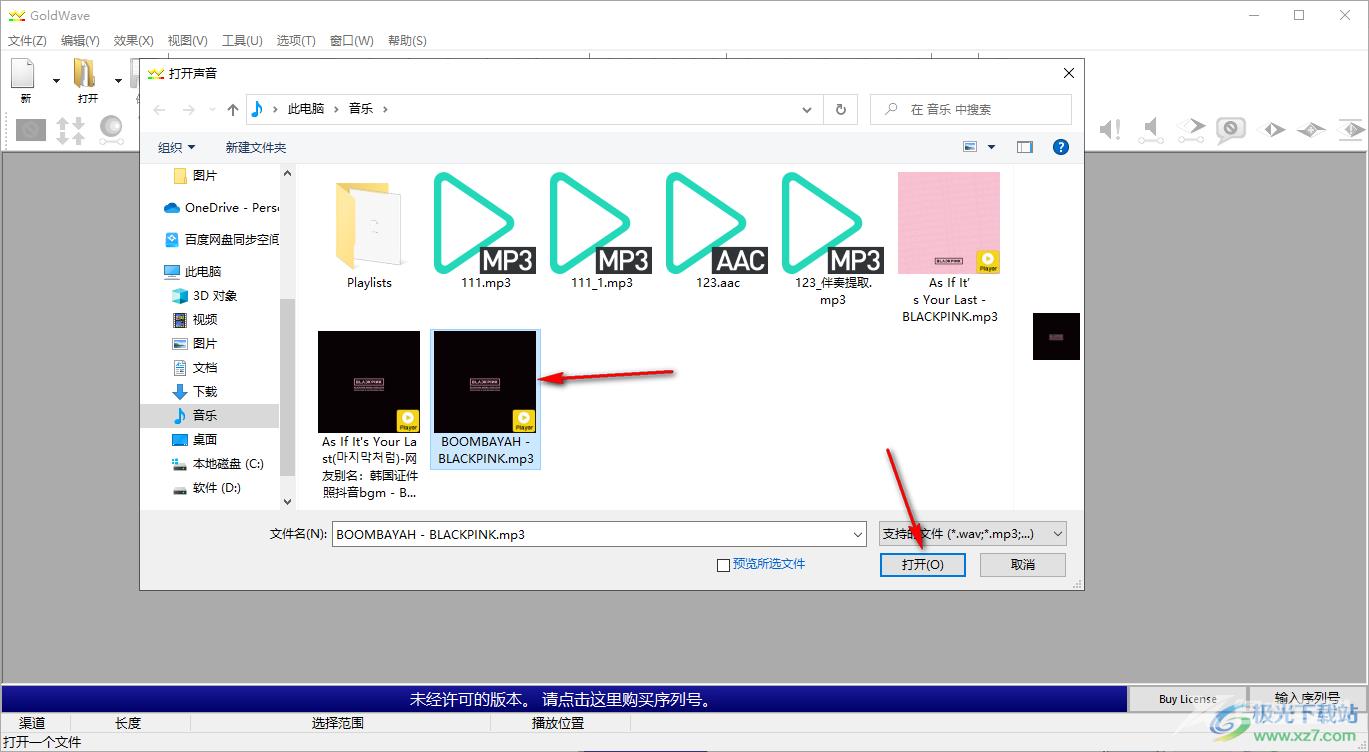Click the sphere icon in the second toolbar
Viewport: 1369px width, 752px height.
tap(111, 129)
